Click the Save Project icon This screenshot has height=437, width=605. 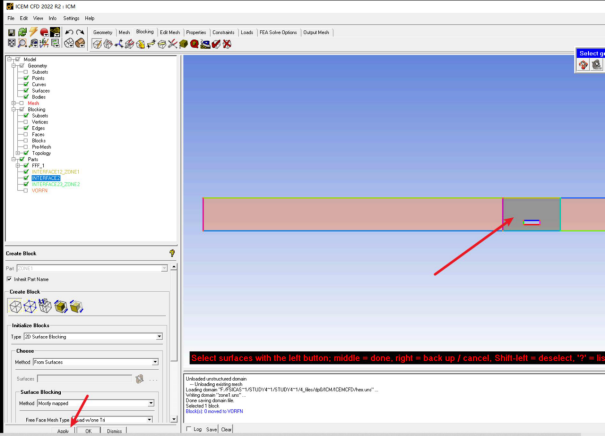coord(11,32)
